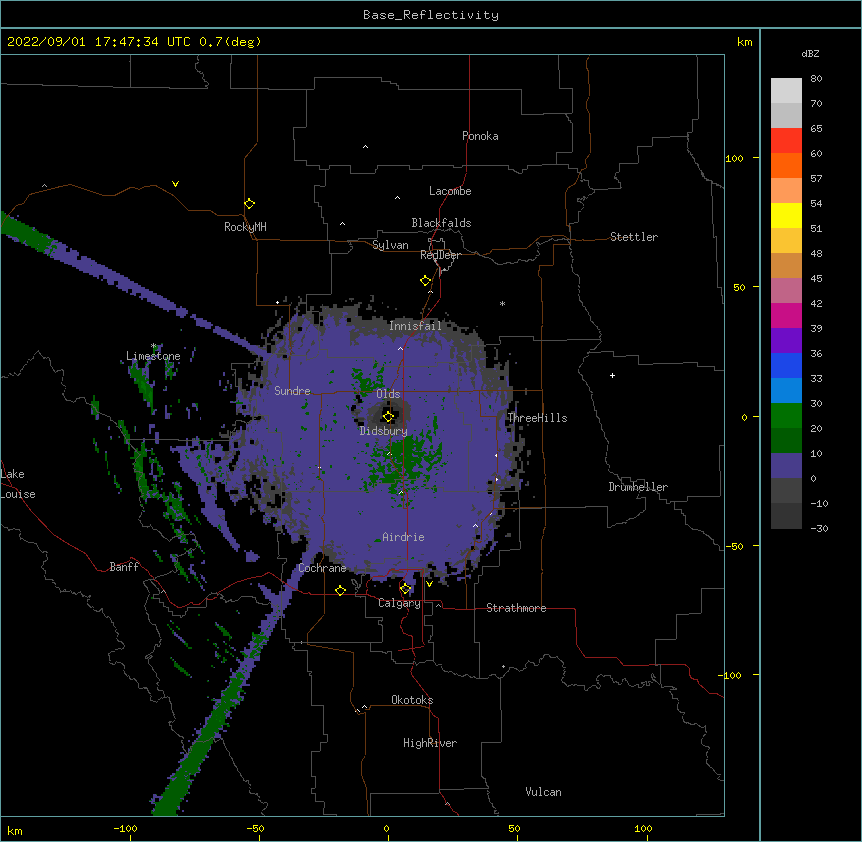Click the -100 tick on bottom axis
862x842 pixels.
coord(126,828)
